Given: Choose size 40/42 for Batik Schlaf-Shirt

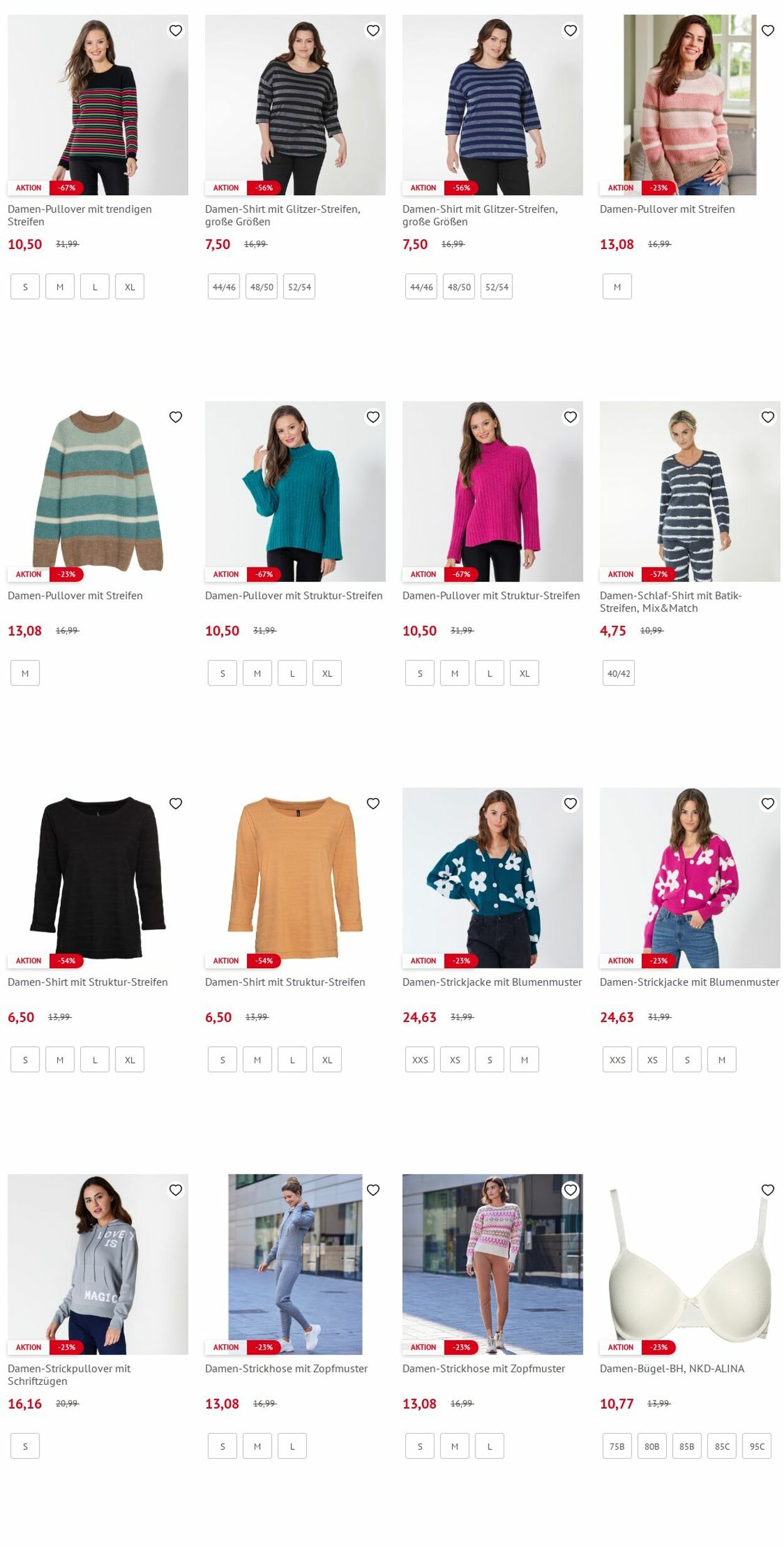Looking at the screenshot, I should click(618, 673).
